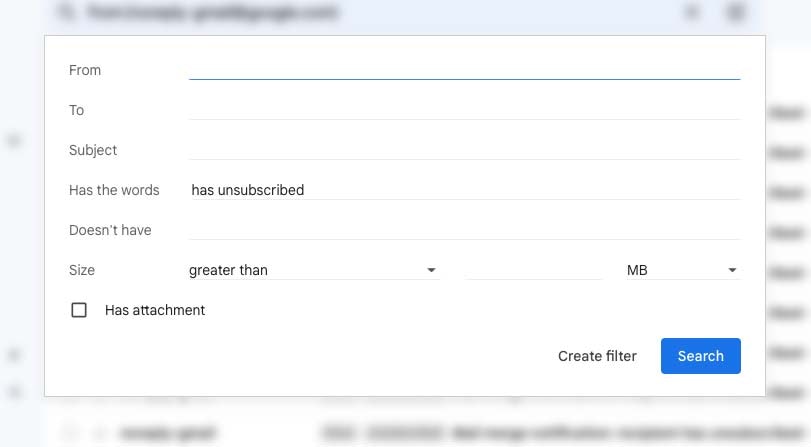Screen dimensions: 811x447
Task: Click into the To field
Action: point(464,110)
